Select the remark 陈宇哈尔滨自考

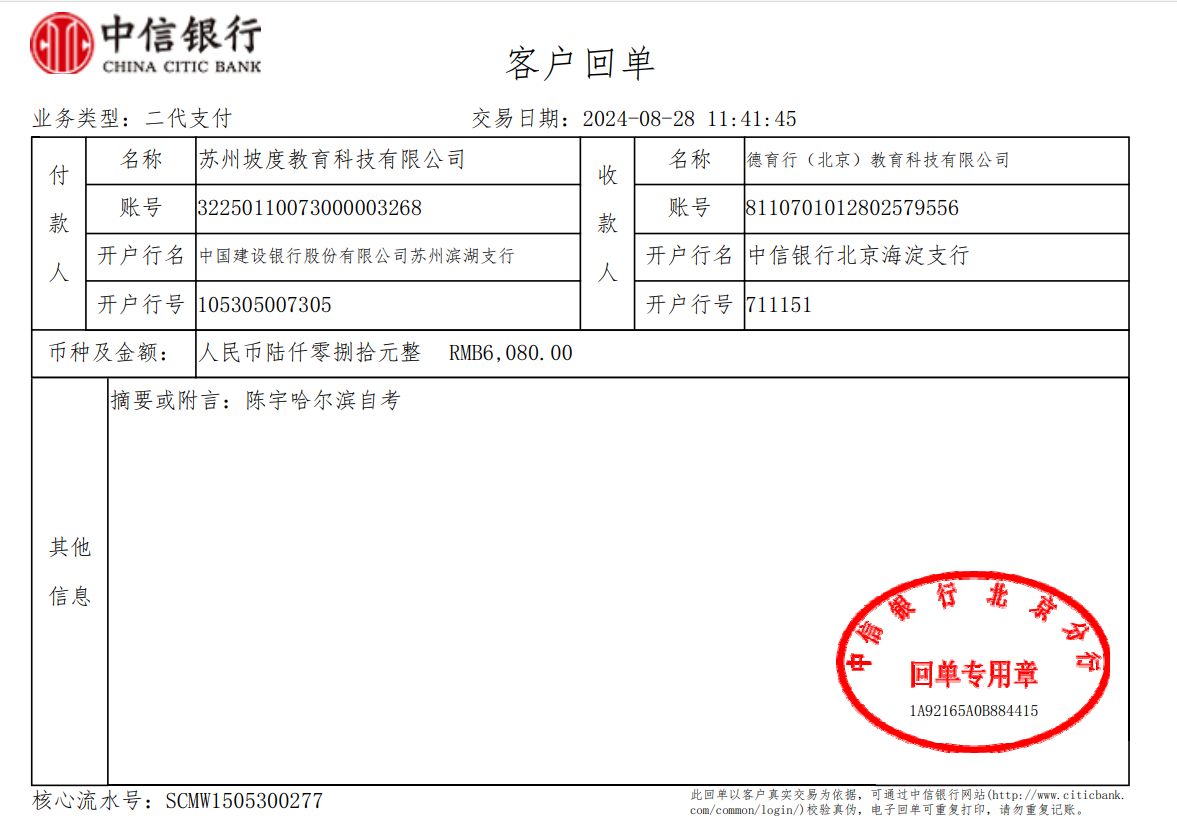pos(323,401)
